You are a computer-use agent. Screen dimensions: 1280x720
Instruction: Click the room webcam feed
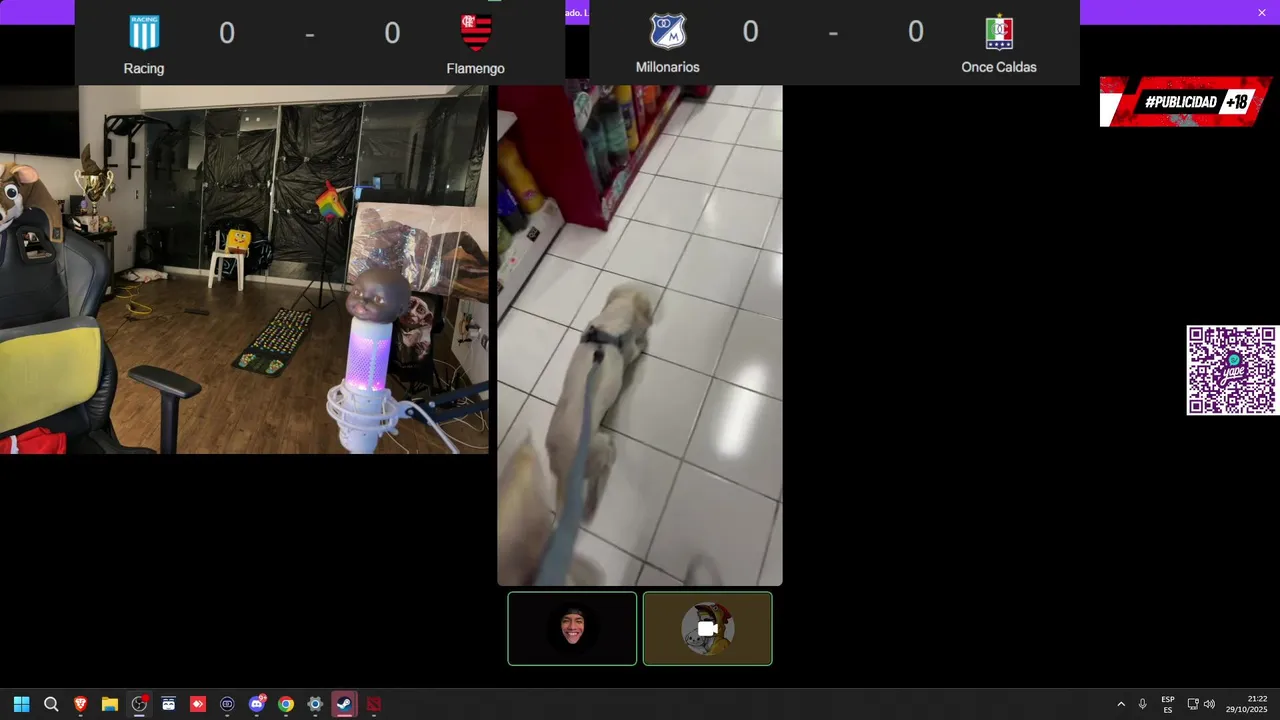coord(244,269)
